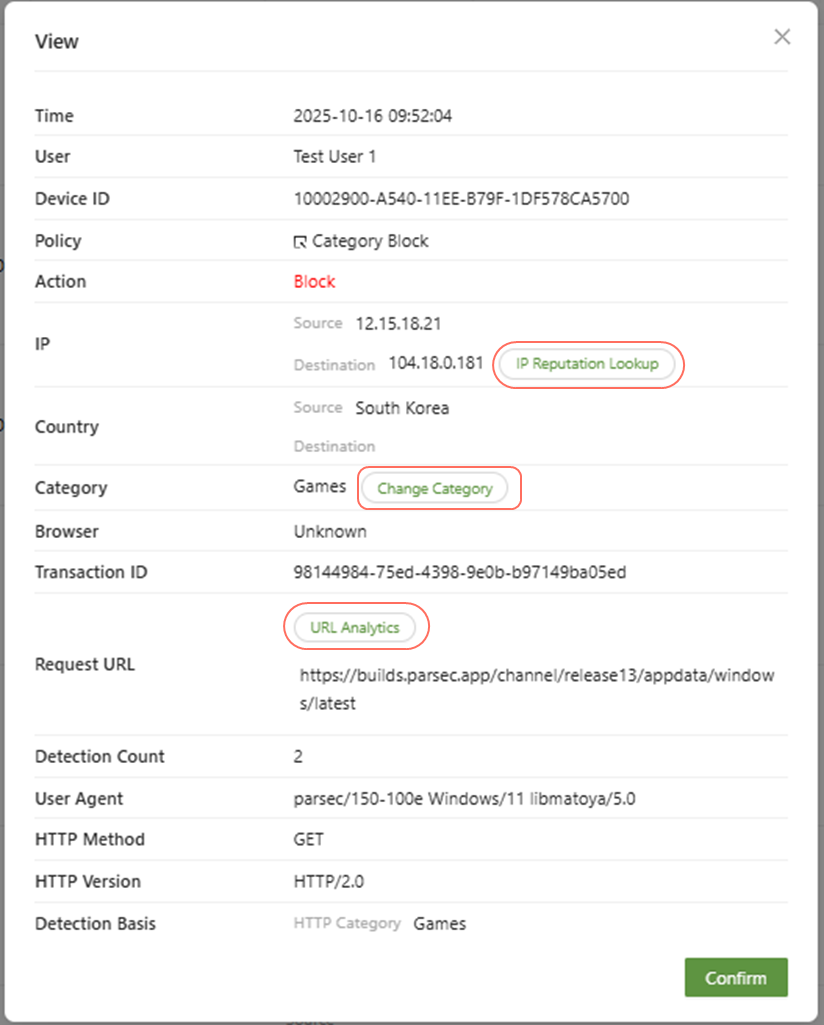The width and height of the screenshot is (824, 1025).
Task: Click the HTTP/2.0 version value
Action: [x=329, y=881]
